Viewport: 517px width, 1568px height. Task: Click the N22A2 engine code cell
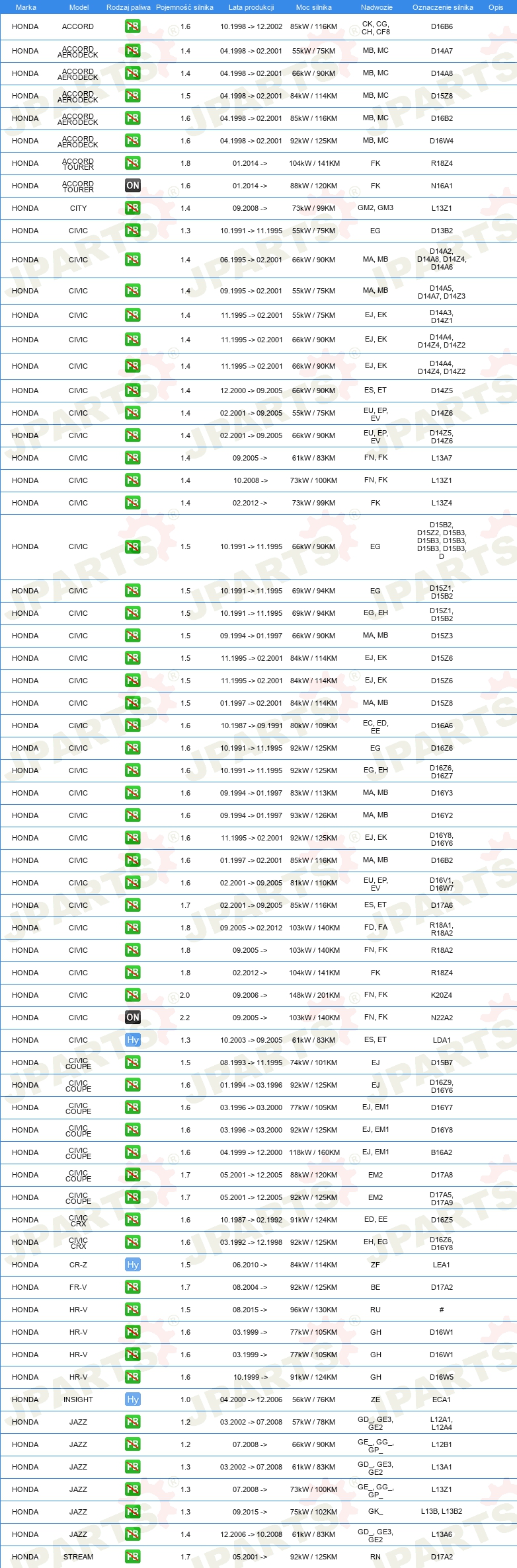[442, 1018]
